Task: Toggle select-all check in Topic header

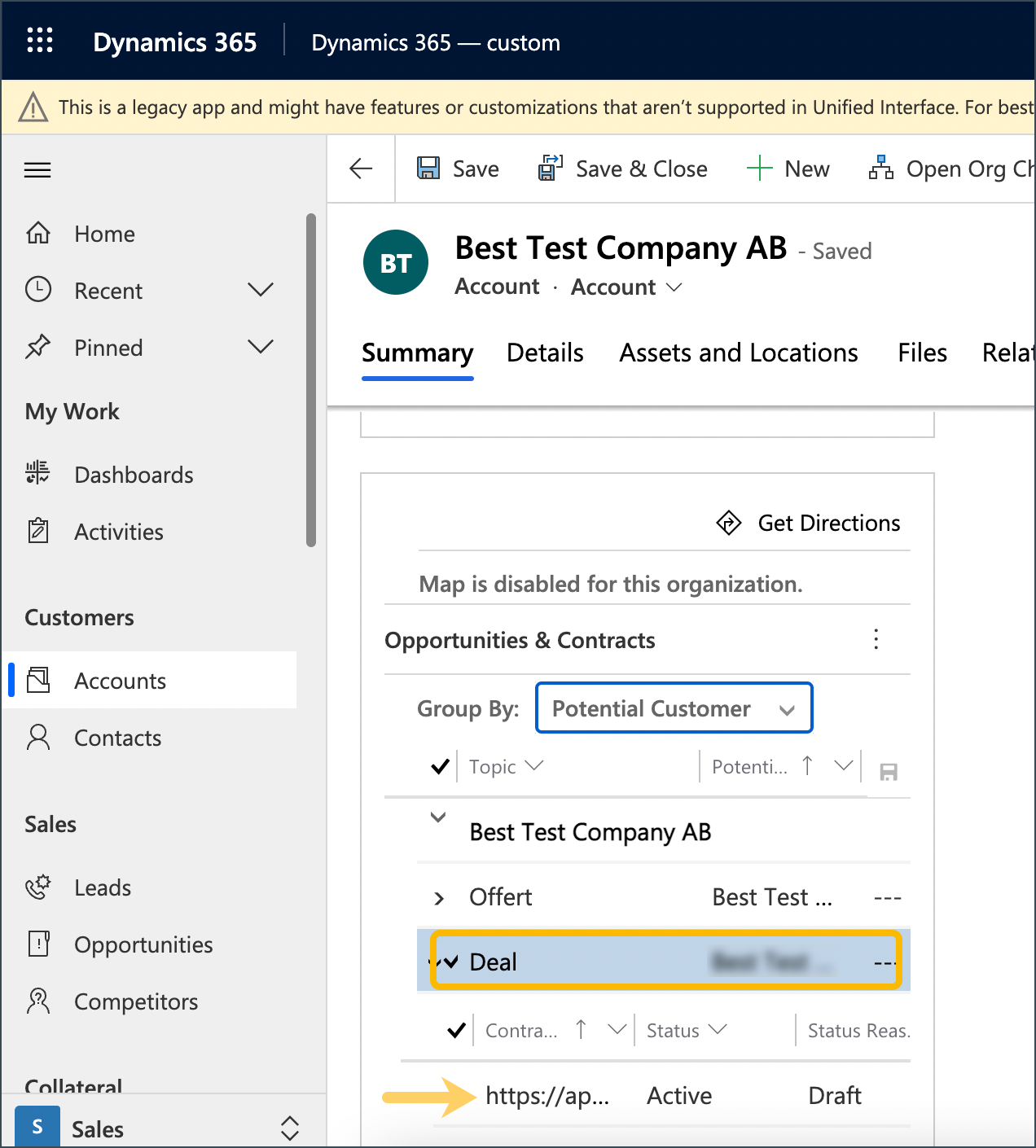Action: pos(440,766)
